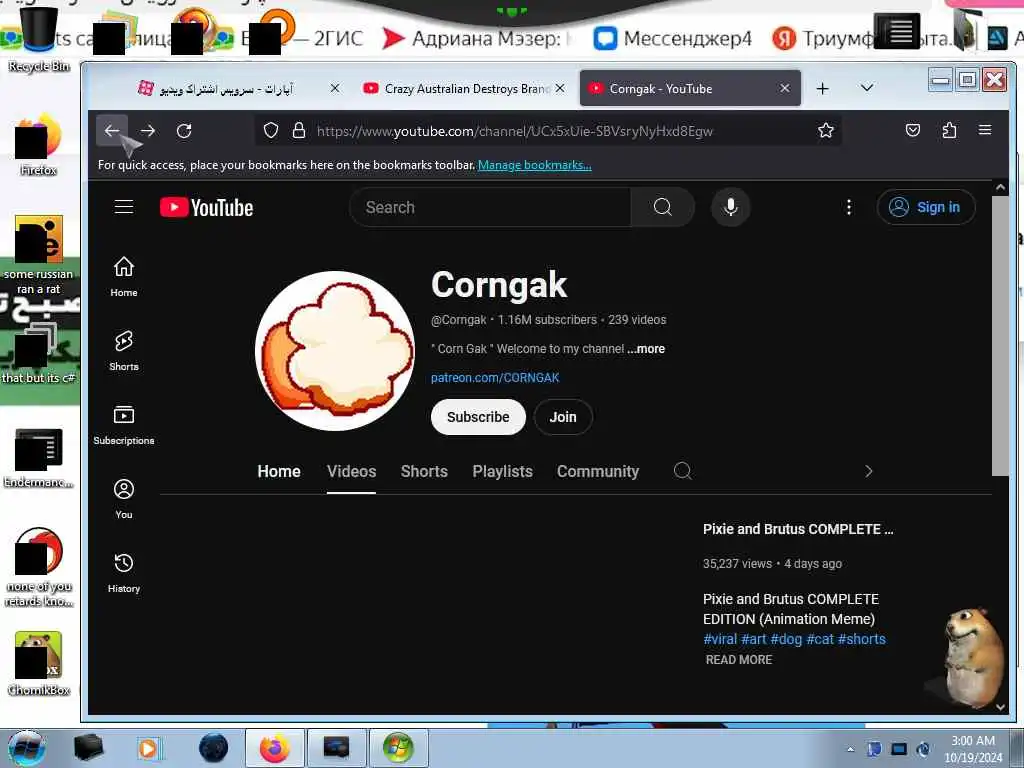The height and width of the screenshot is (768, 1024).
Task: Open You in the YouTube sidebar
Action: pos(124,499)
